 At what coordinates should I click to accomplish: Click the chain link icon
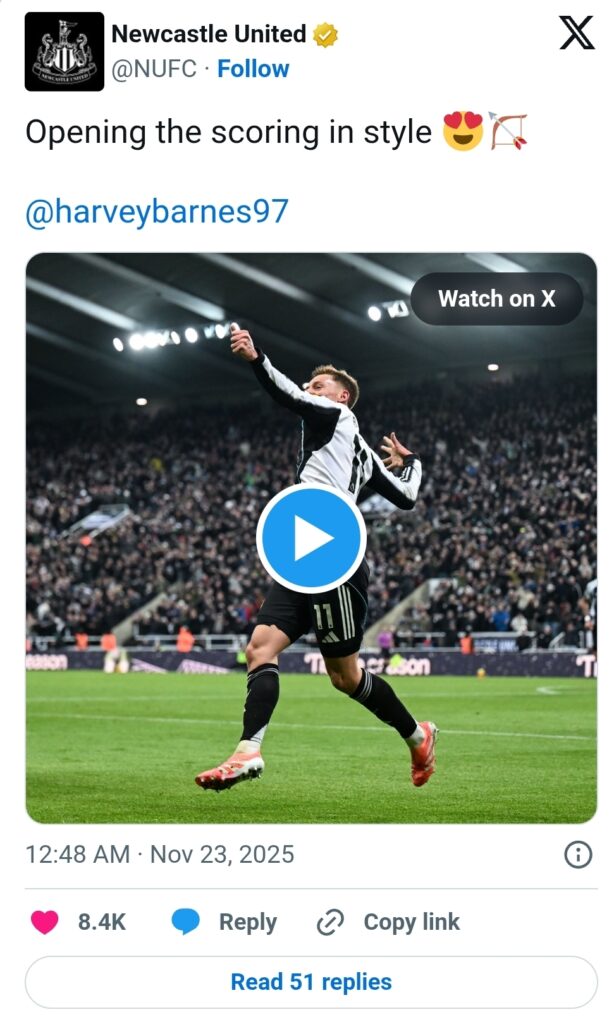[x=330, y=922]
